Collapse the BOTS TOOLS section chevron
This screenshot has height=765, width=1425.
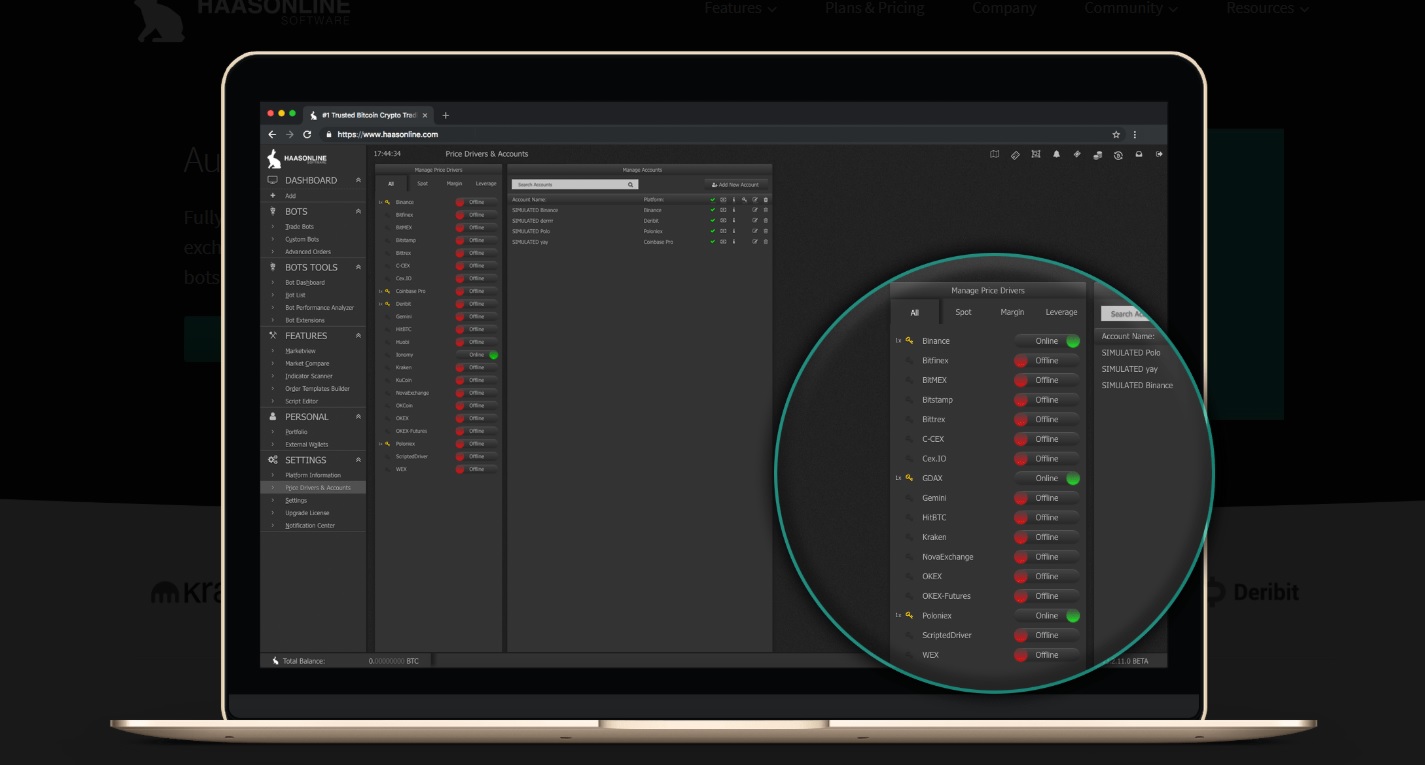[358, 267]
